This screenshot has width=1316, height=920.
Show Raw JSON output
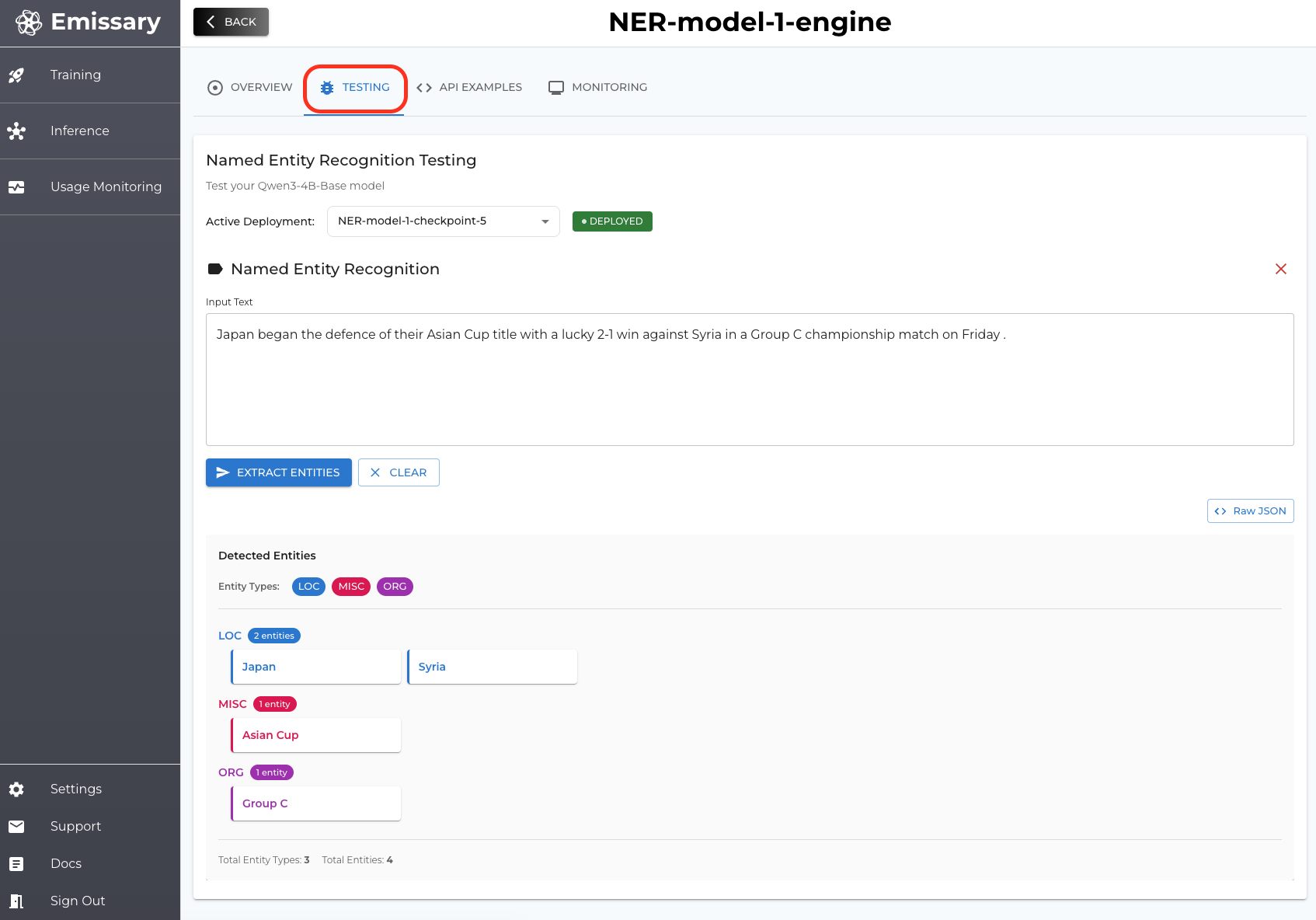point(1250,511)
